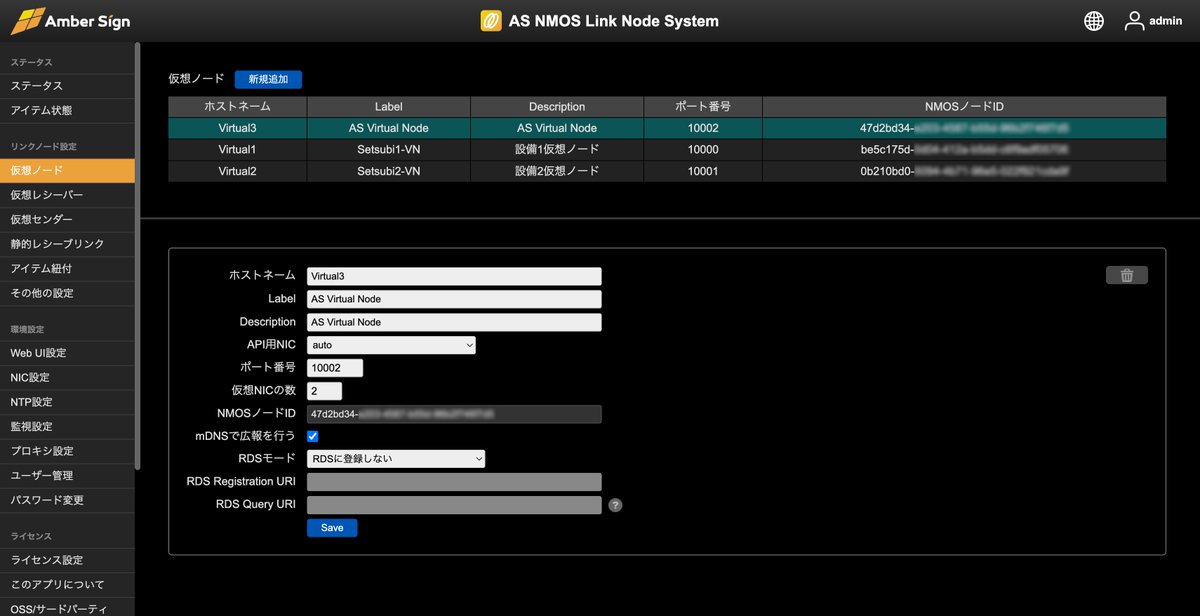
Task: Click the 新規追加 button
Action: coord(268,79)
